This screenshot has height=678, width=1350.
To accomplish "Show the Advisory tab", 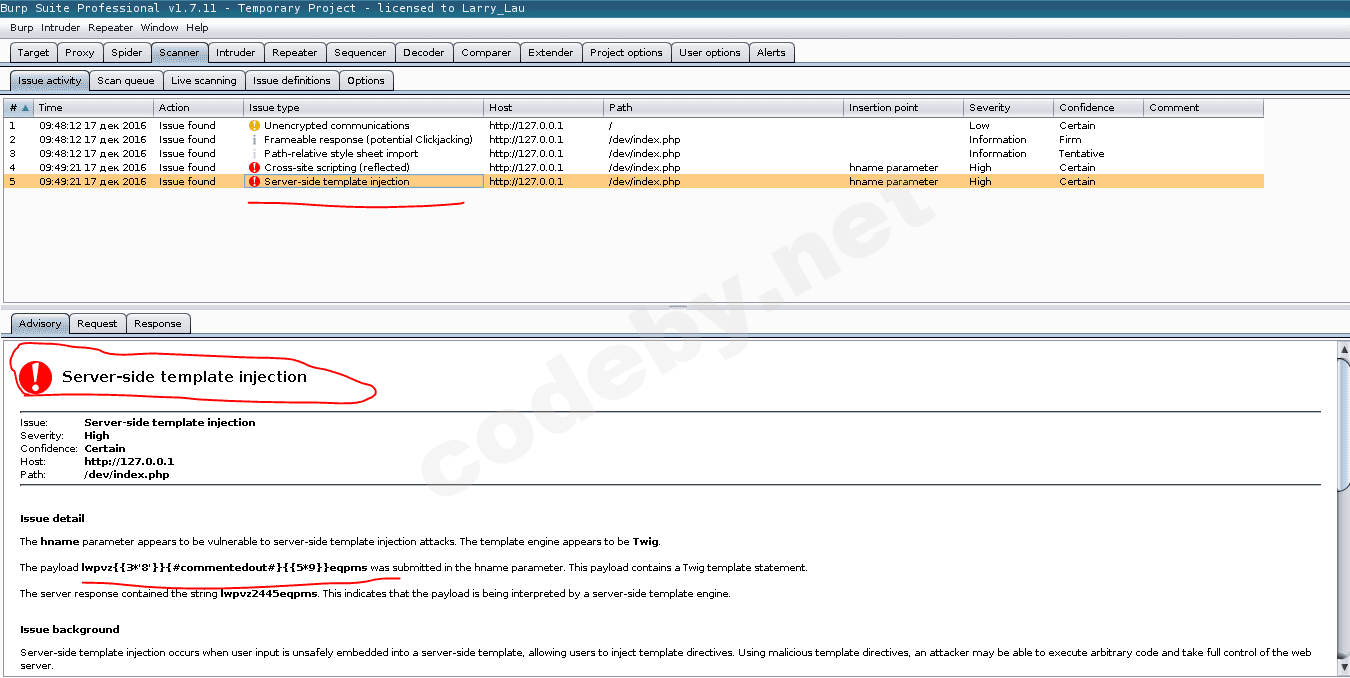I will click(40, 323).
